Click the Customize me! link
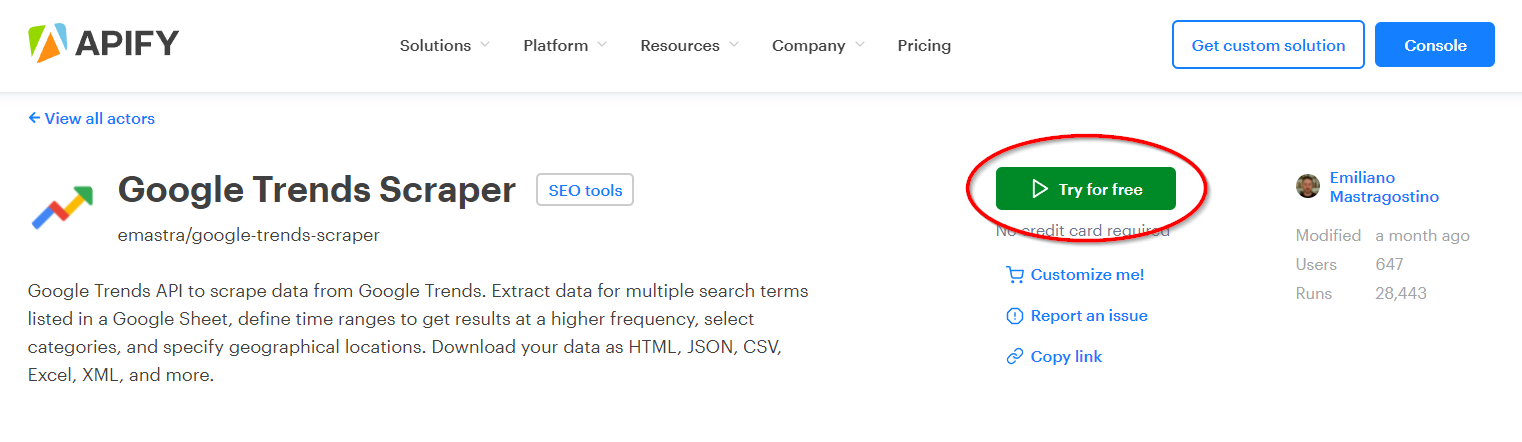The width and height of the screenshot is (1522, 442). [1087, 275]
